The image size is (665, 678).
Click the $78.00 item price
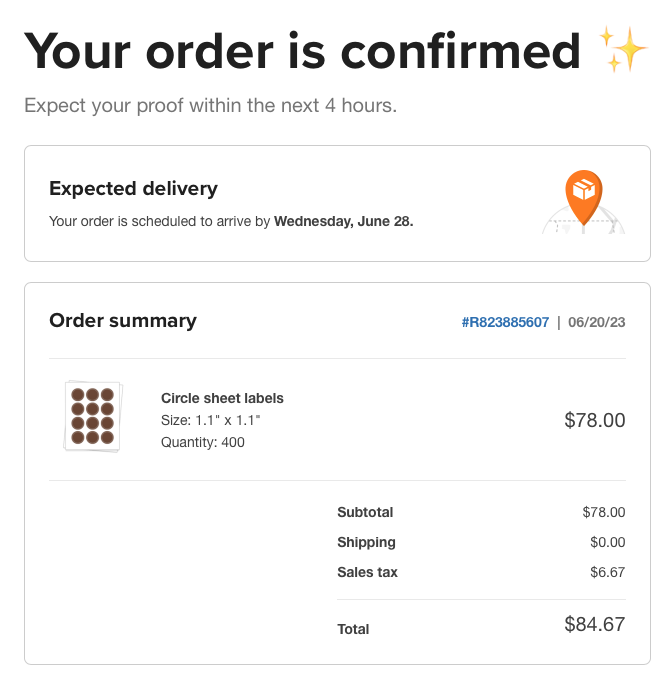[x=594, y=420]
